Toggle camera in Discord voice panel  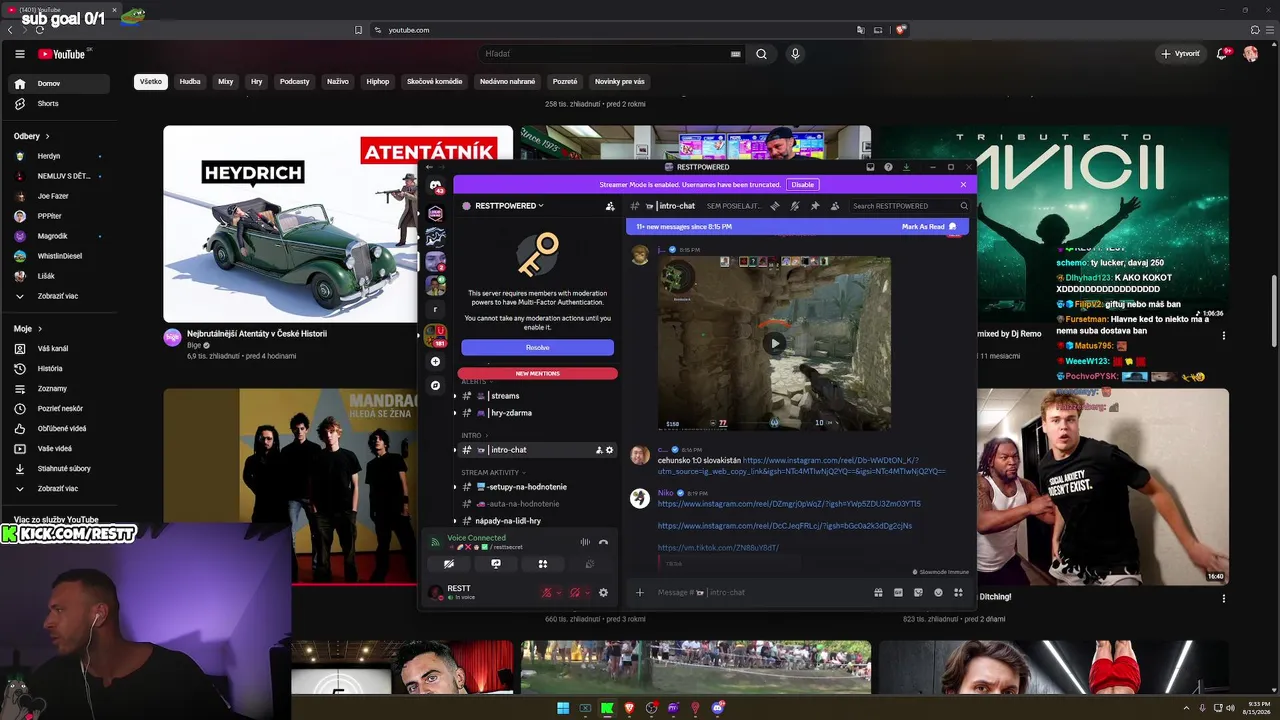(449, 564)
